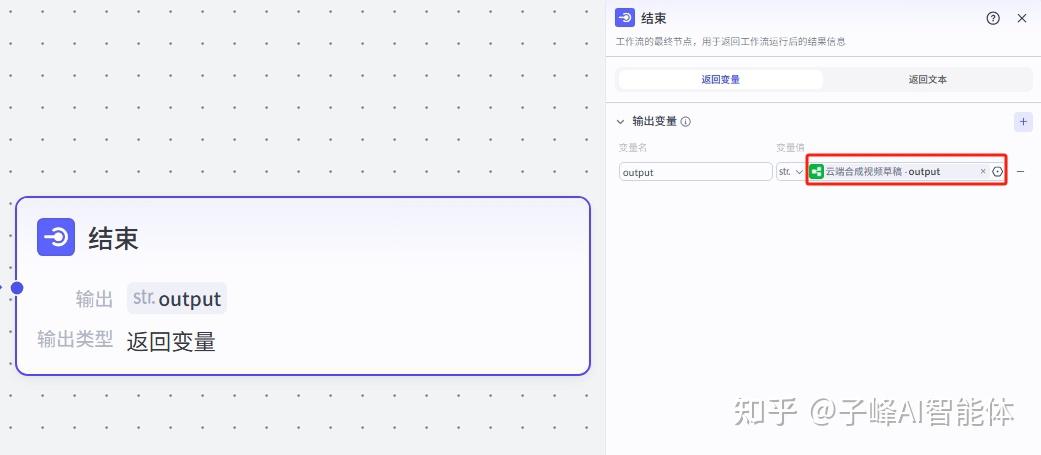Click the green 云端合成视频草稿 node icon
The height and width of the screenshot is (455, 1041).
(x=817, y=172)
